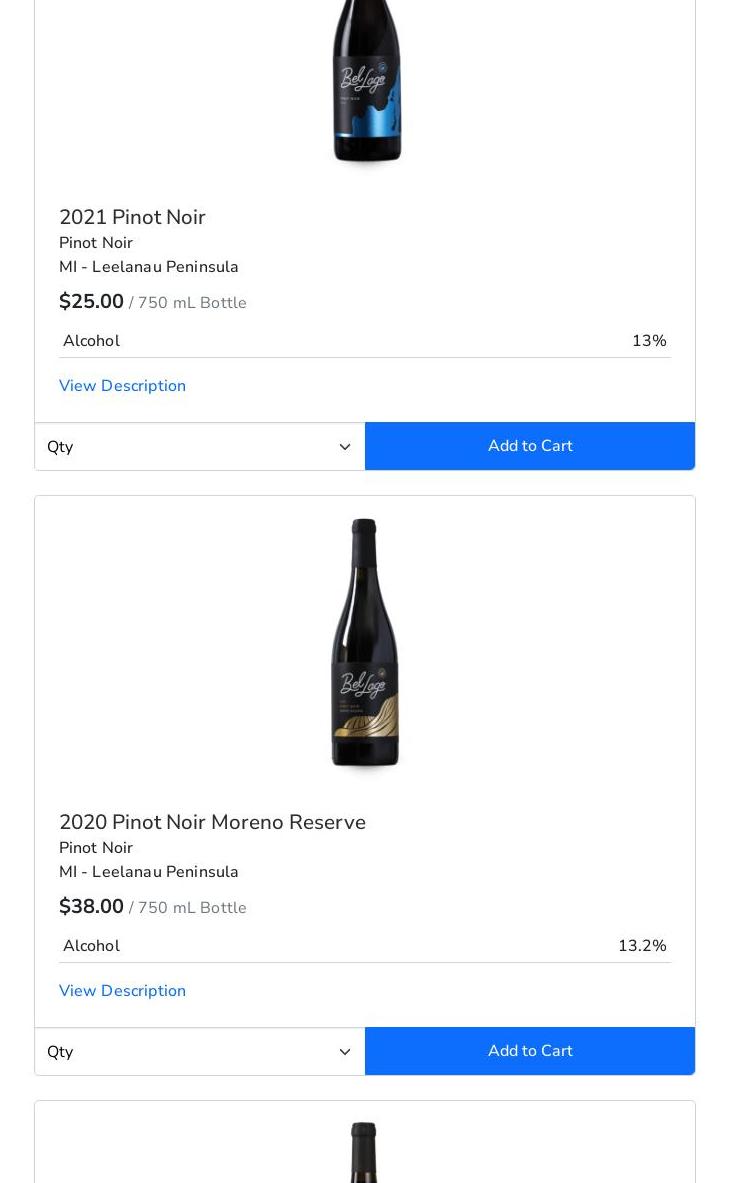730x1183 pixels.
Task: Click MI - Leelanau Peninsula under 2021 Pinot Noir
Action: tap(149, 267)
